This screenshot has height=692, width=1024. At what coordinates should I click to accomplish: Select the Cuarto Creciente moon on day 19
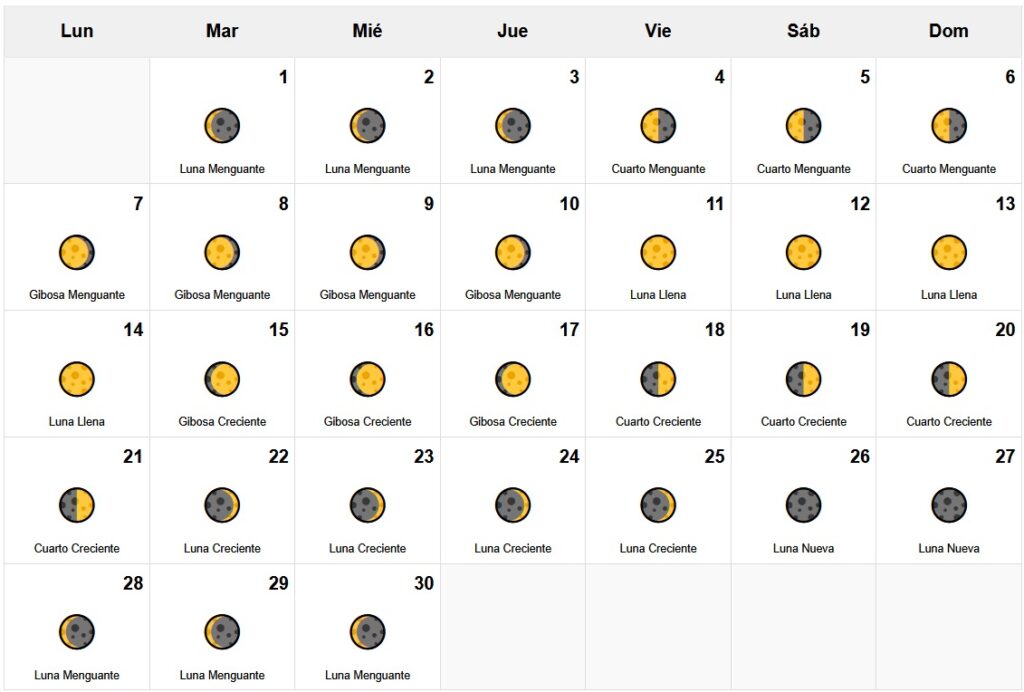[803, 379]
